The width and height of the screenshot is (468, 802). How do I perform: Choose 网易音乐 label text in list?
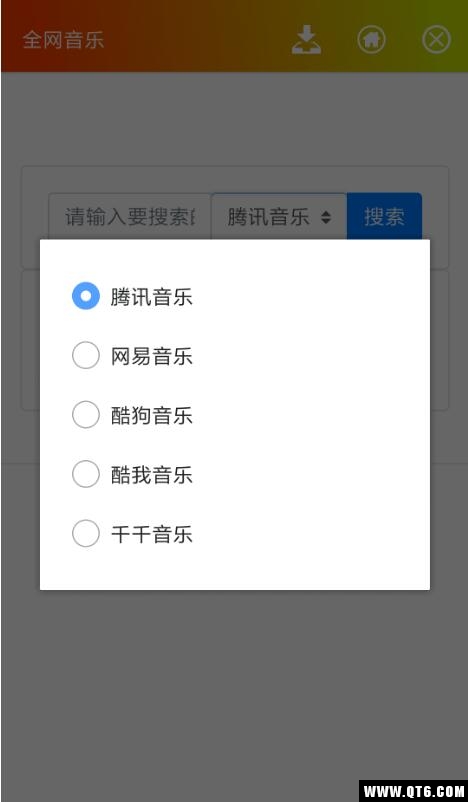pos(152,355)
